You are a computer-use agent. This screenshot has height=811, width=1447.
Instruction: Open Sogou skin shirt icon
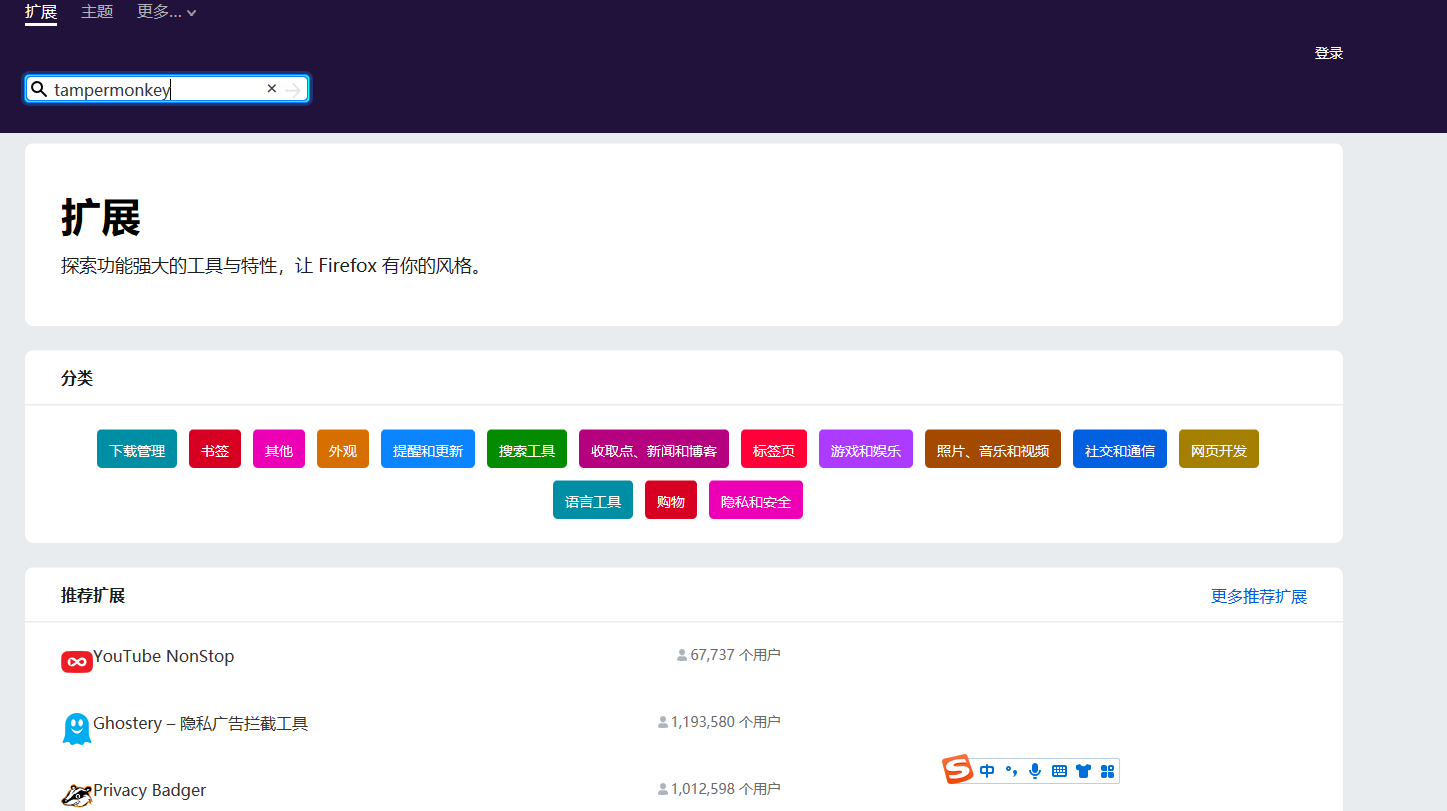click(x=1083, y=771)
